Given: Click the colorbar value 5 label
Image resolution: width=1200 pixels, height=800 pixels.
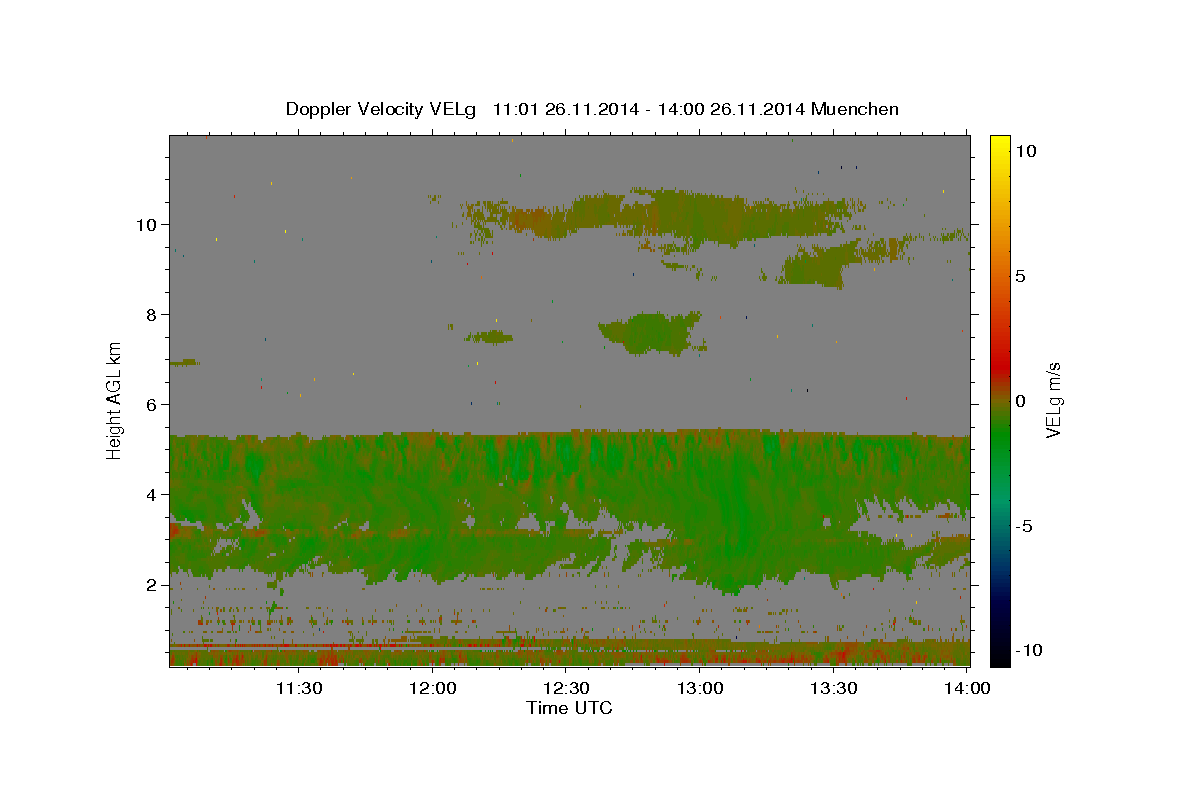Looking at the screenshot, I should (x=1021, y=275).
